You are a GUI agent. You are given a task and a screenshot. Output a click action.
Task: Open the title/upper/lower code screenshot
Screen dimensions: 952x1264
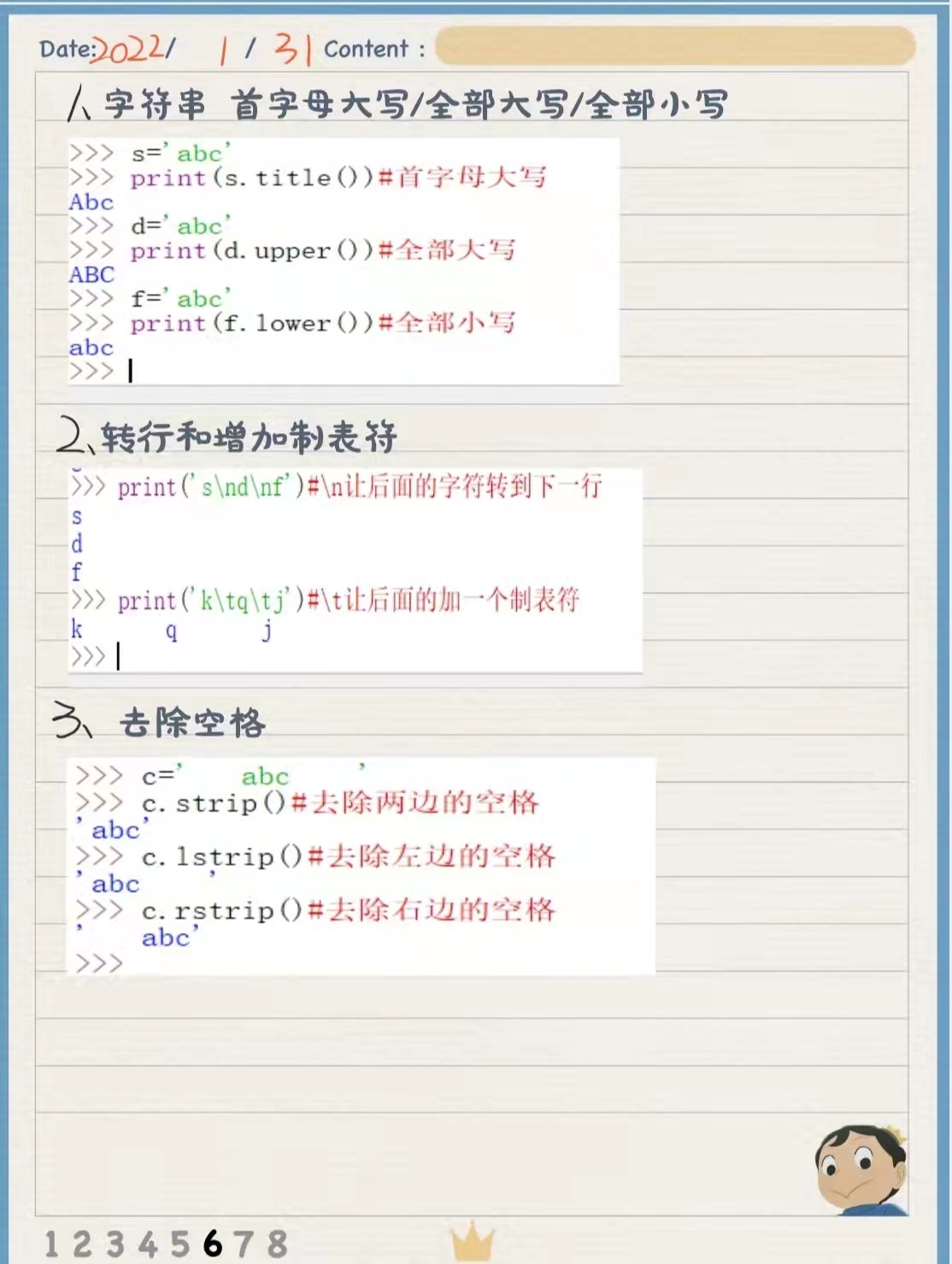(x=344, y=261)
